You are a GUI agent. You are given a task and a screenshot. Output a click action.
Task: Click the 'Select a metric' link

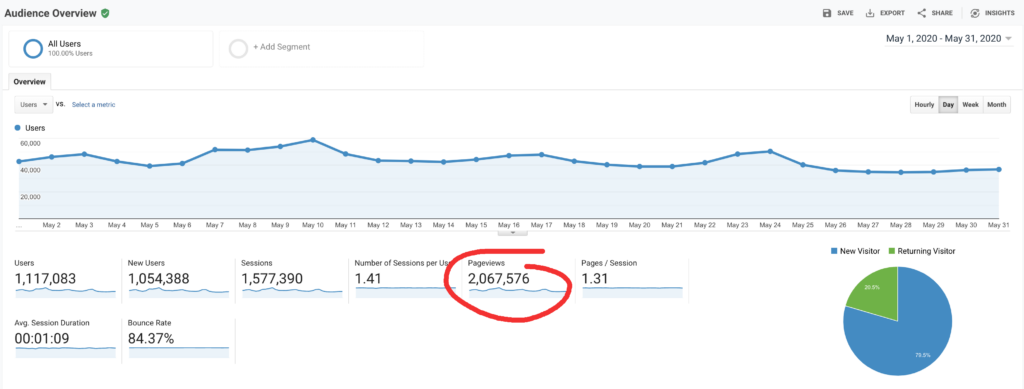click(x=93, y=104)
